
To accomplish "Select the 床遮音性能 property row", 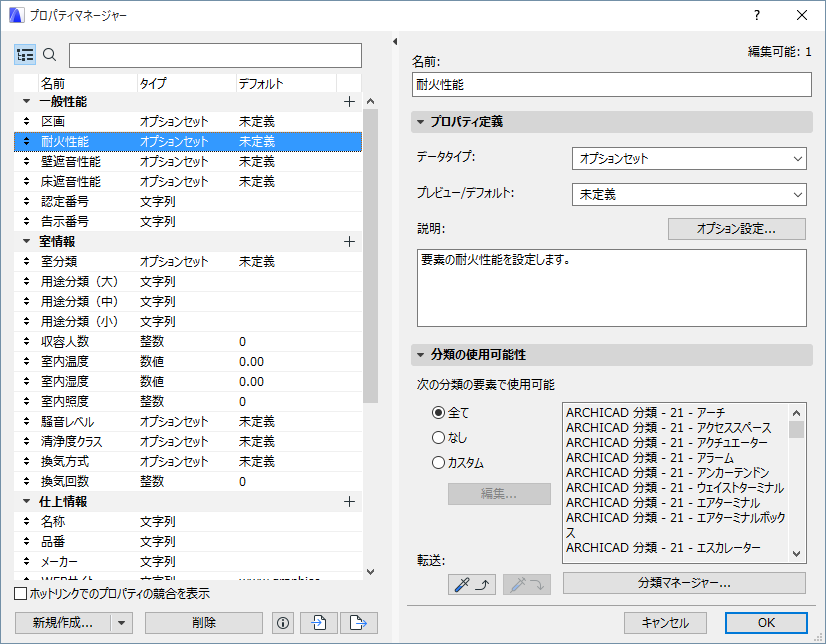I will point(188,182).
